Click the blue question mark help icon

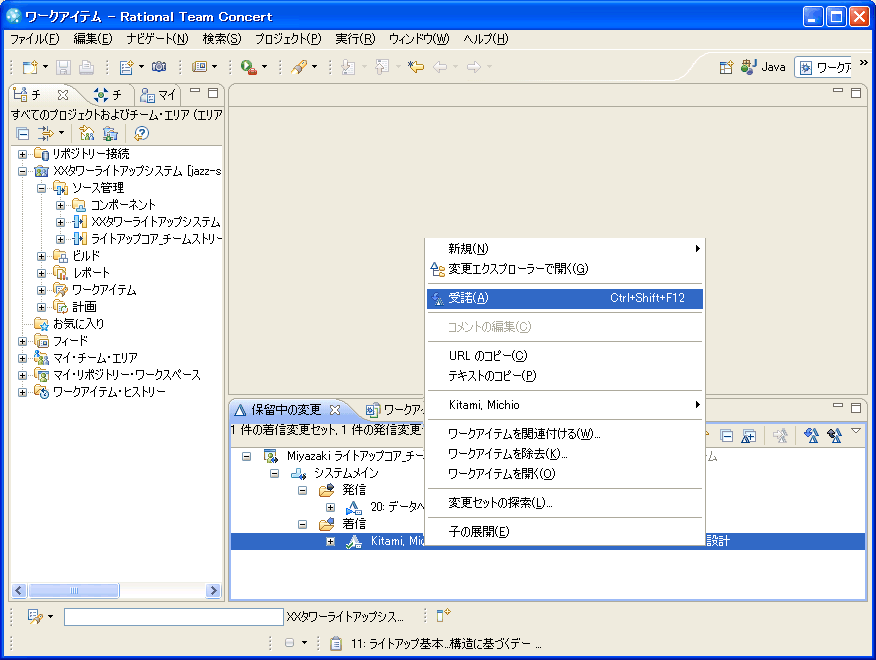click(x=141, y=134)
